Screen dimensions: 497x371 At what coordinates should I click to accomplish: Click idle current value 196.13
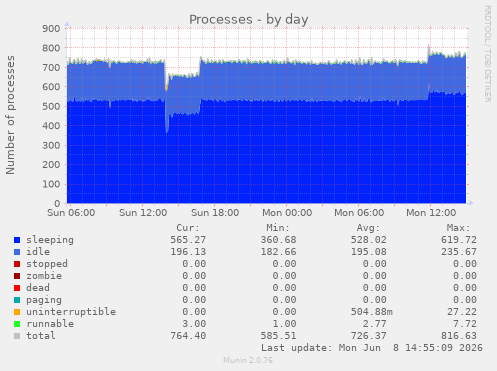(188, 252)
